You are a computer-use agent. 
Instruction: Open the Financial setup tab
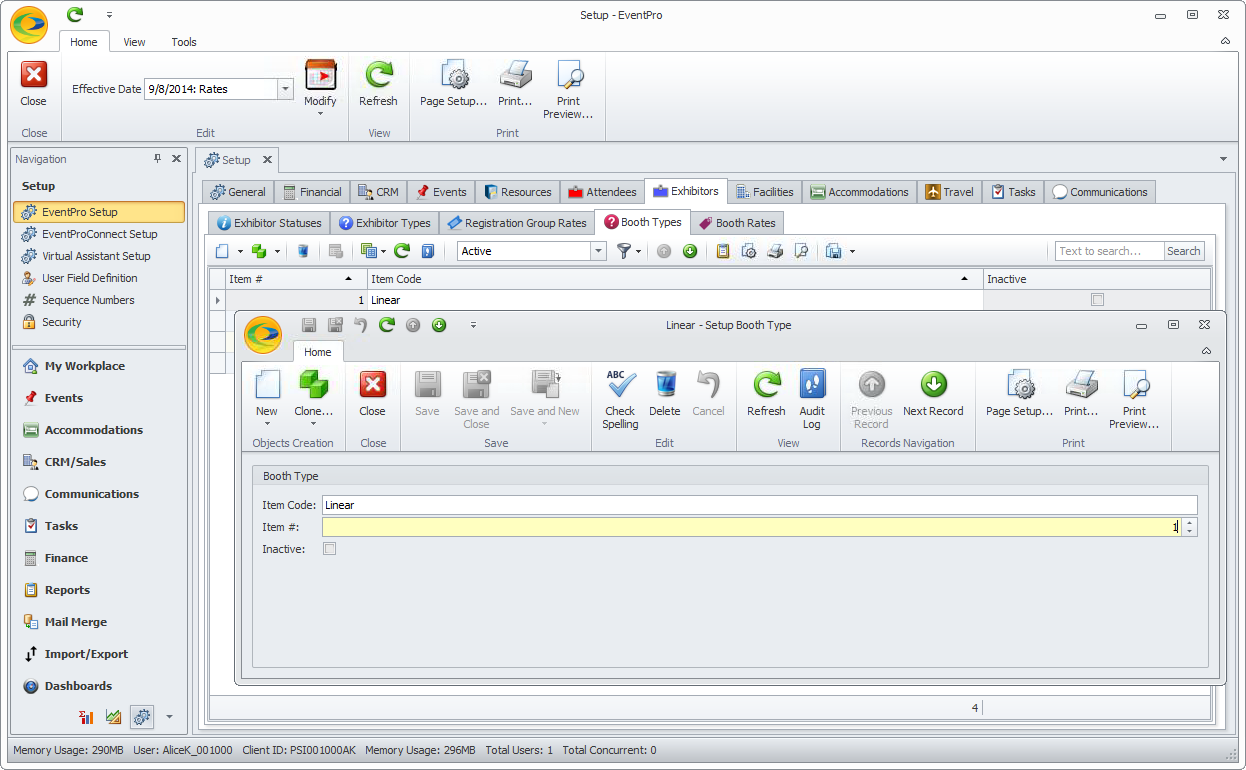pos(311,192)
